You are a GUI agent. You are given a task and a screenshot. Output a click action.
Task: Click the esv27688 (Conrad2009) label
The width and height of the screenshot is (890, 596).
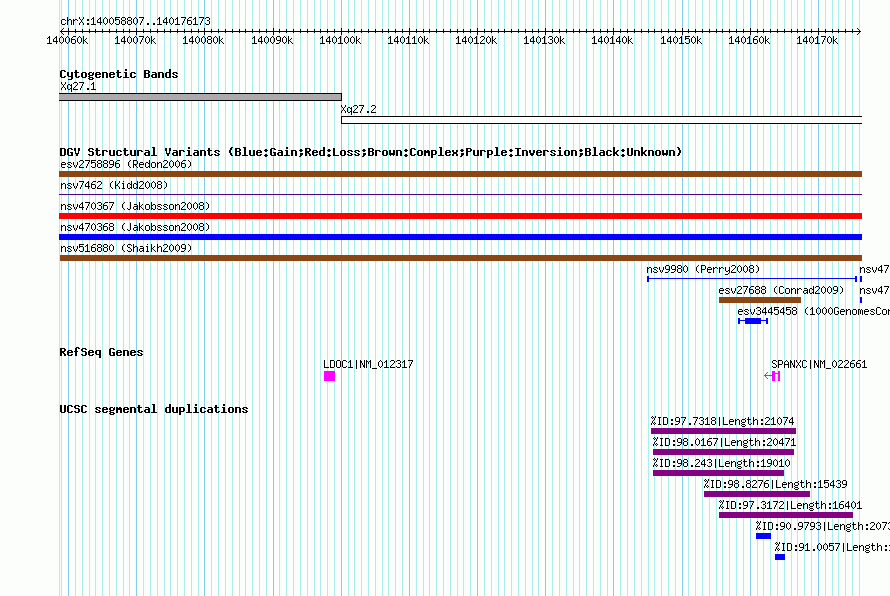click(x=781, y=290)
